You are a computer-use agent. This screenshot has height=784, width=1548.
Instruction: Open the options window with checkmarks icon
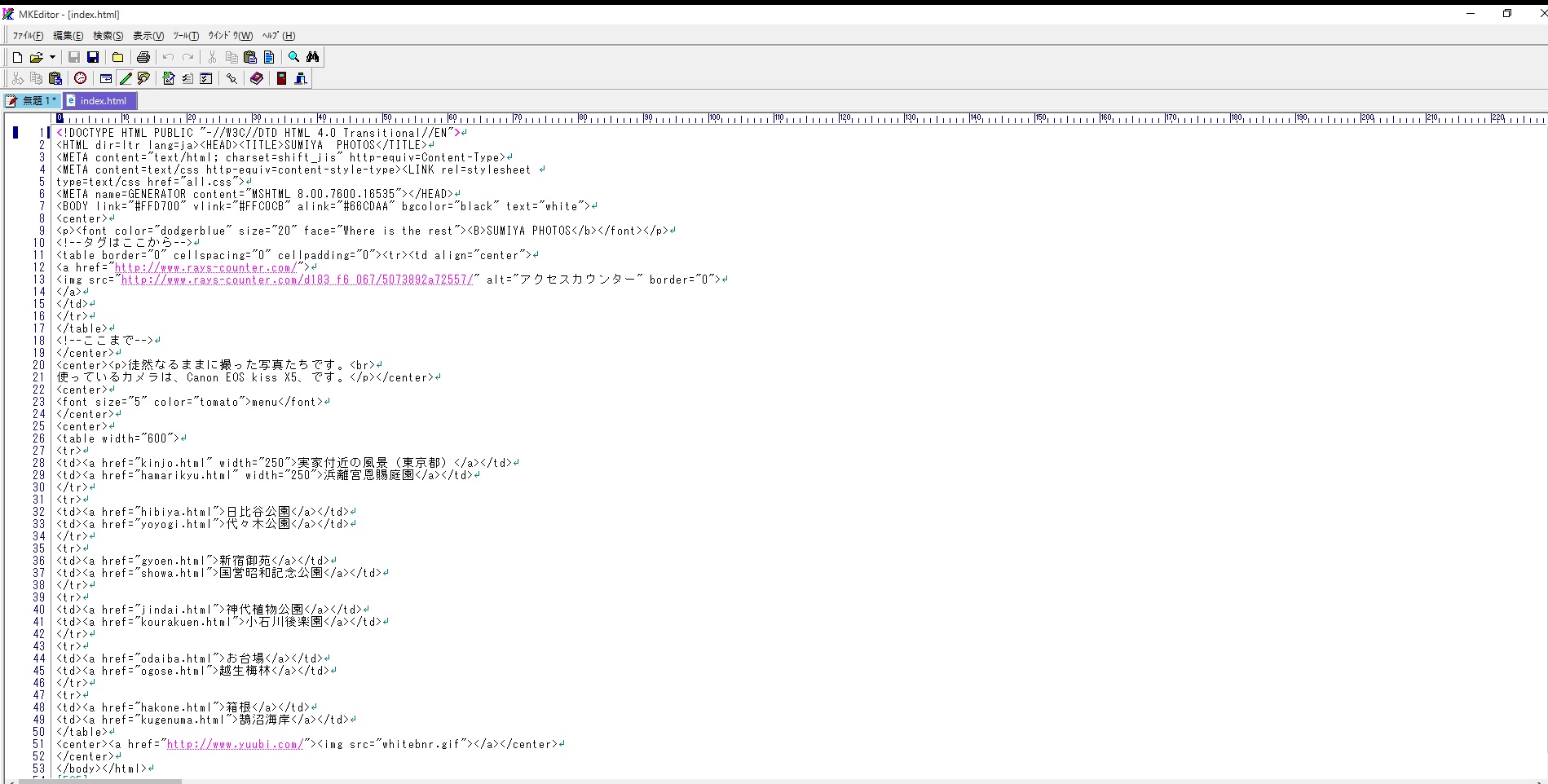(x=206, y=78)
